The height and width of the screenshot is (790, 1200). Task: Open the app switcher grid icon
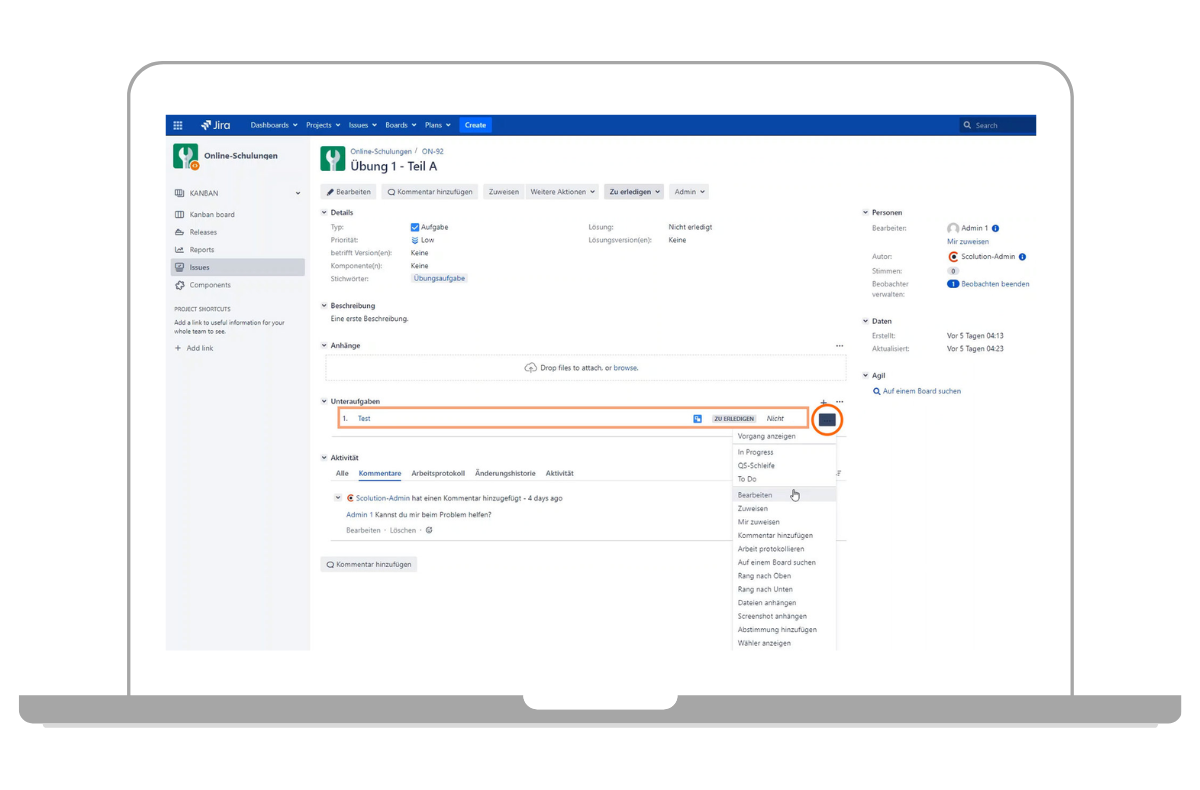[x=178, y=125]
